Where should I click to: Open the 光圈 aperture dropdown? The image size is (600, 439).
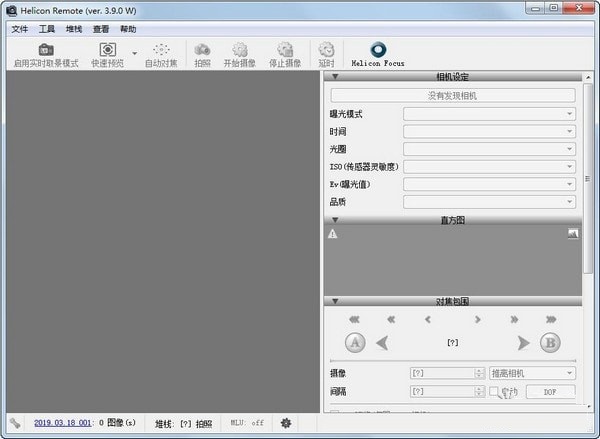489,149
